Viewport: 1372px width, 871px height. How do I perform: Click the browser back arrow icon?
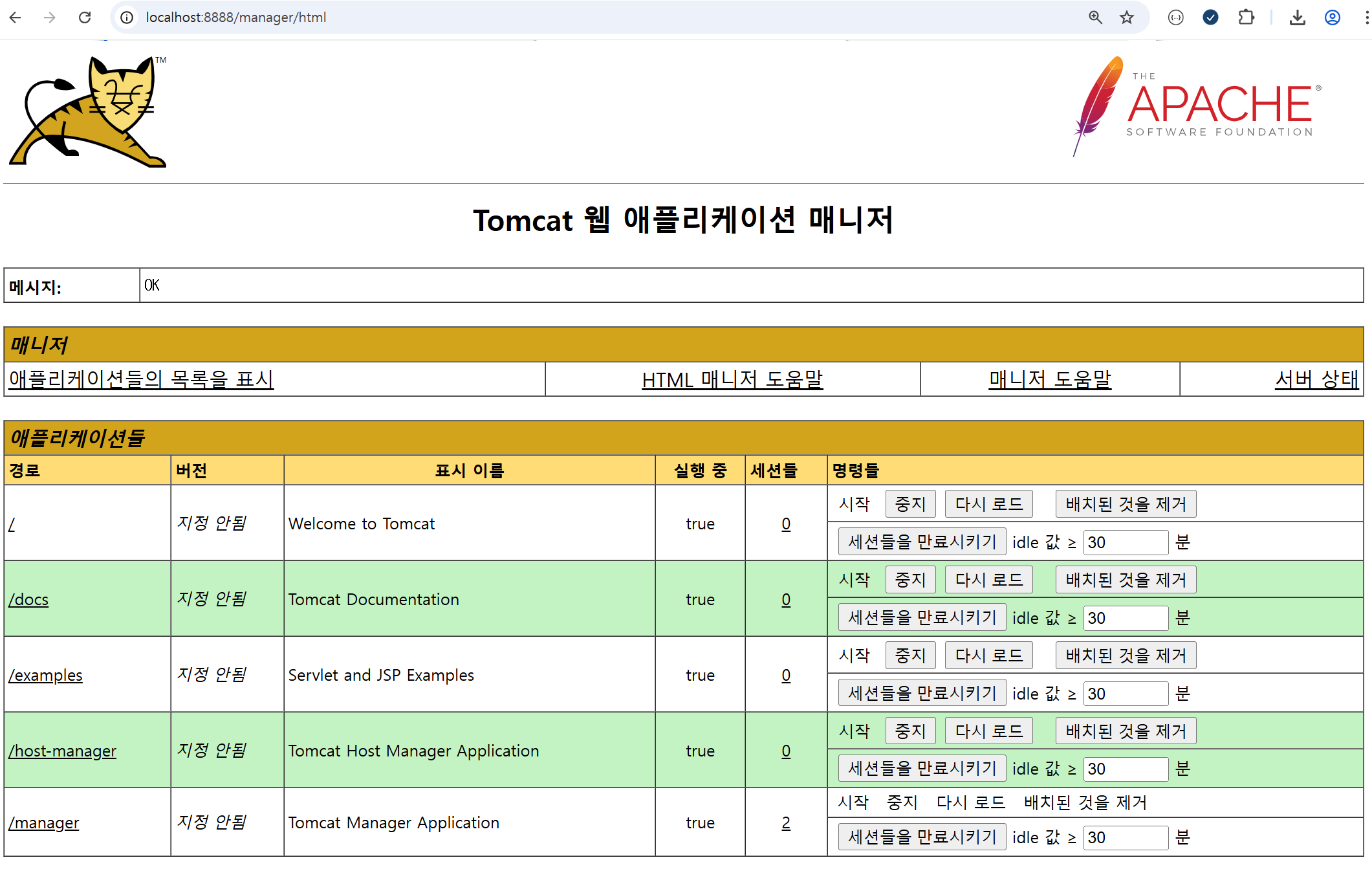tap(16, 17)
